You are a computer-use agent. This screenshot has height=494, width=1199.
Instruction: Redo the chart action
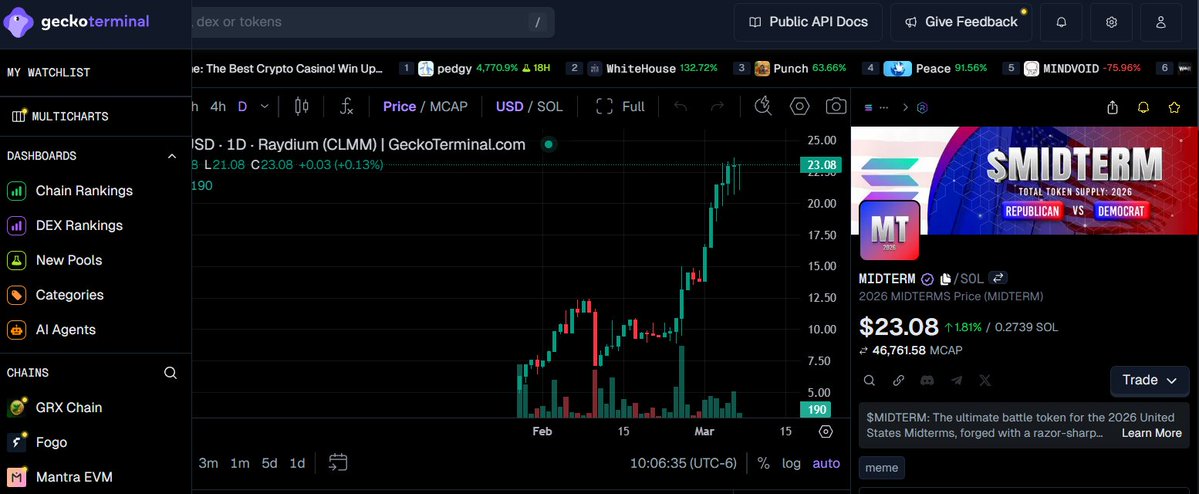click(717, 106)
